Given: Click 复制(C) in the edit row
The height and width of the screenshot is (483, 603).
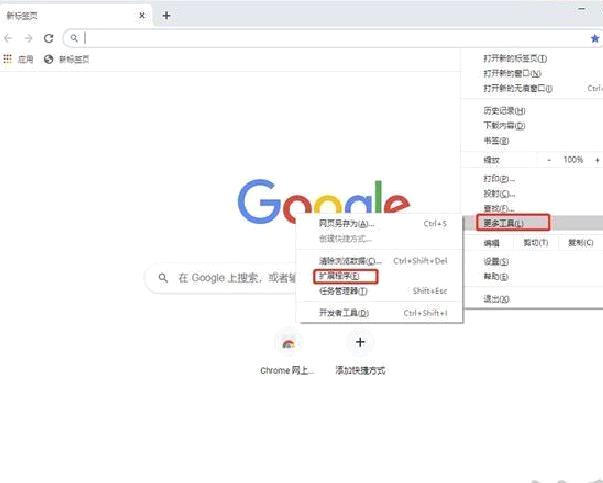Looking at the screenshot, I should [x=581, y=243].
